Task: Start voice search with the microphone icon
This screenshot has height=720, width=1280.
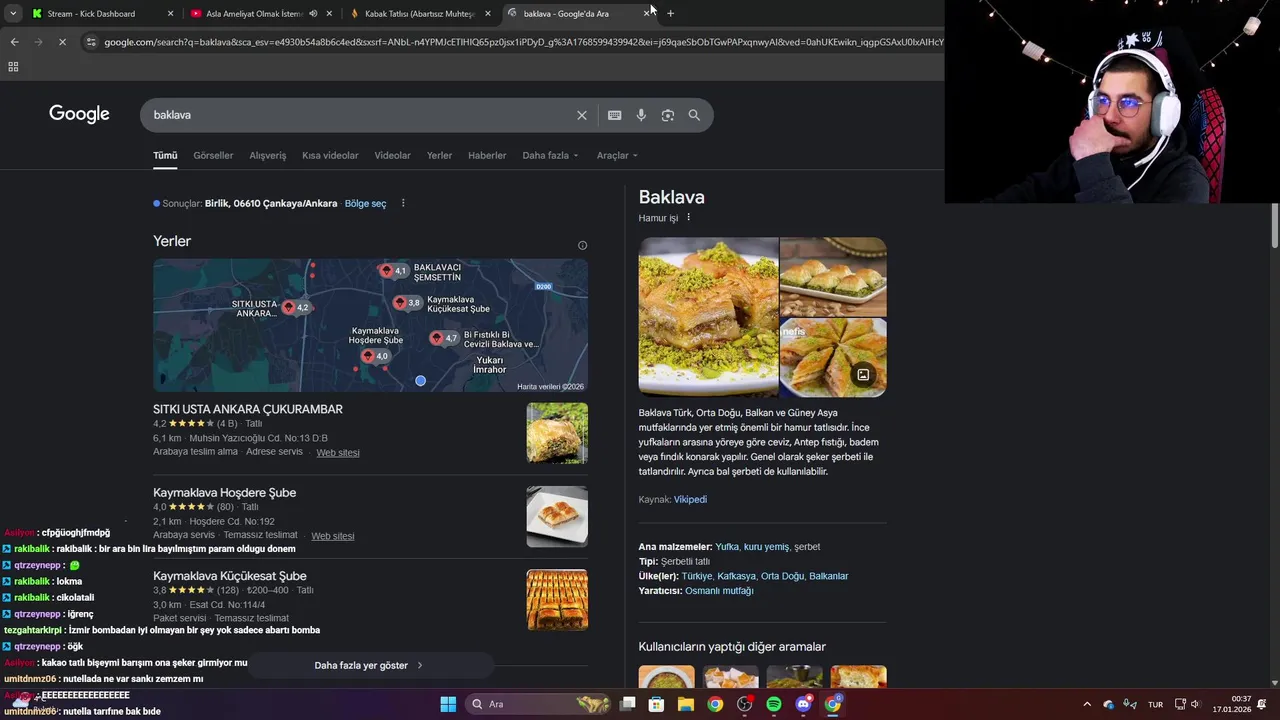Action: click(641, 115)
